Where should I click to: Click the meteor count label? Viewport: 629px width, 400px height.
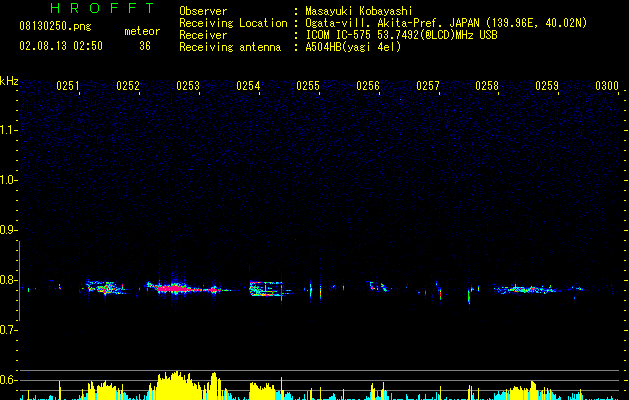pos(142,31)
